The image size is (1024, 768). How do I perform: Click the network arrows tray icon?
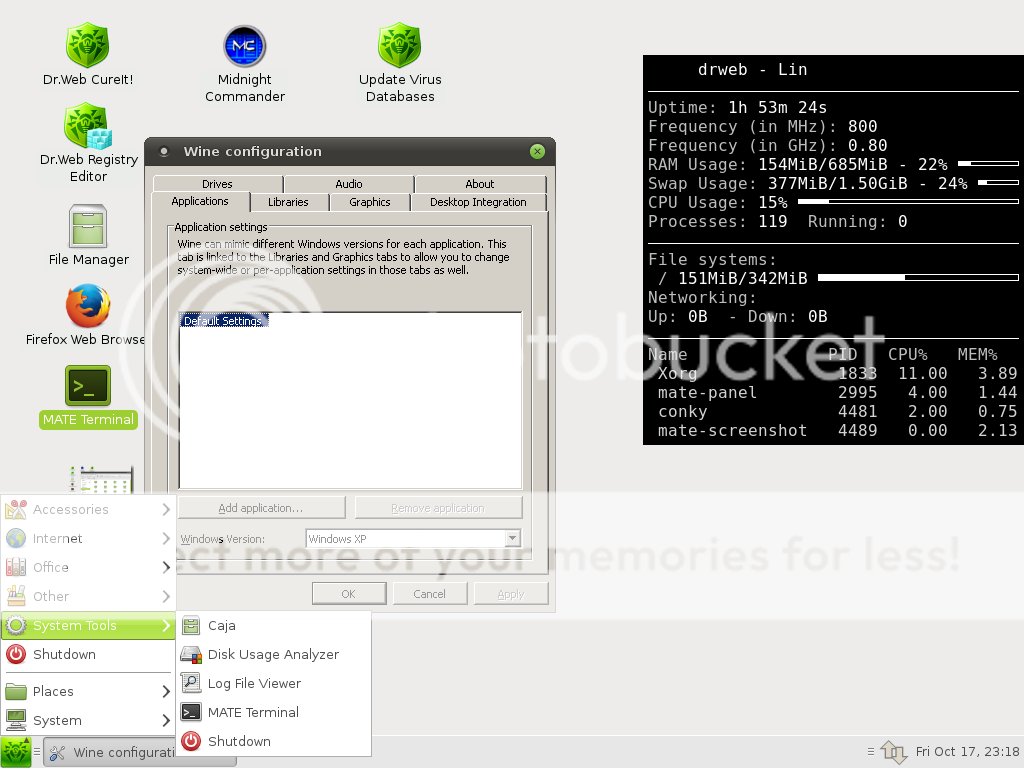pos(894,752)
